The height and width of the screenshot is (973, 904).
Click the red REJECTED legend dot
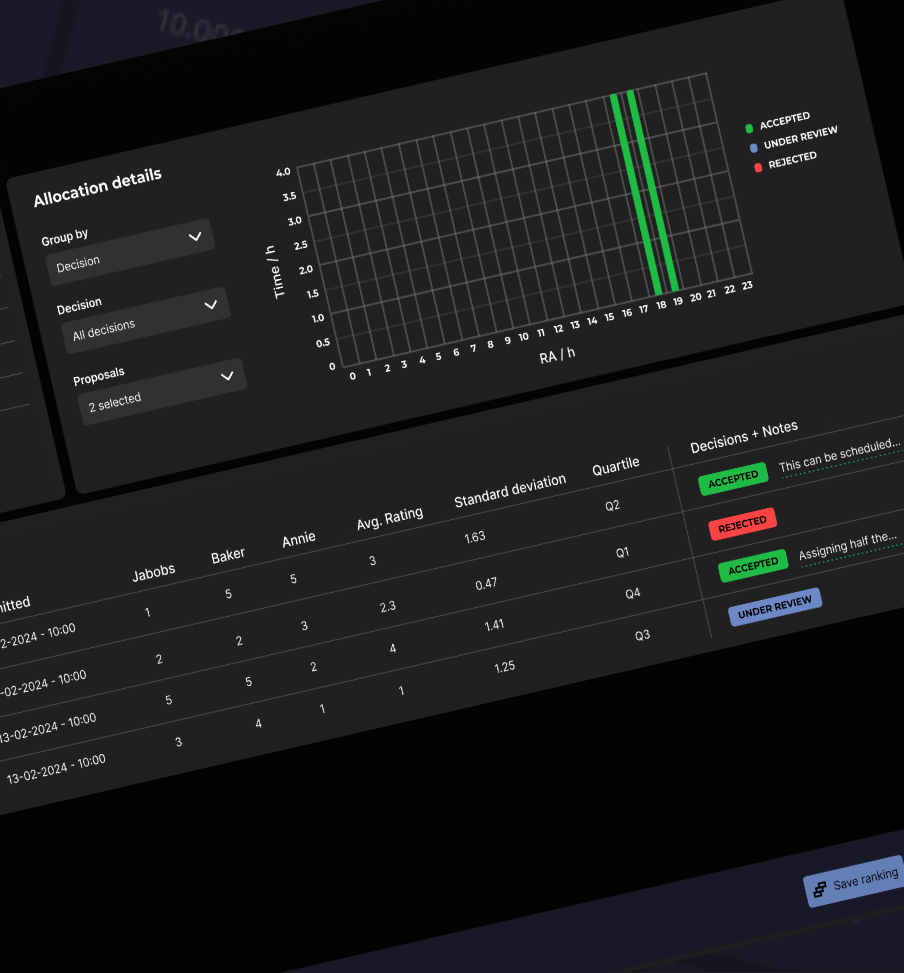pos(758,167)
